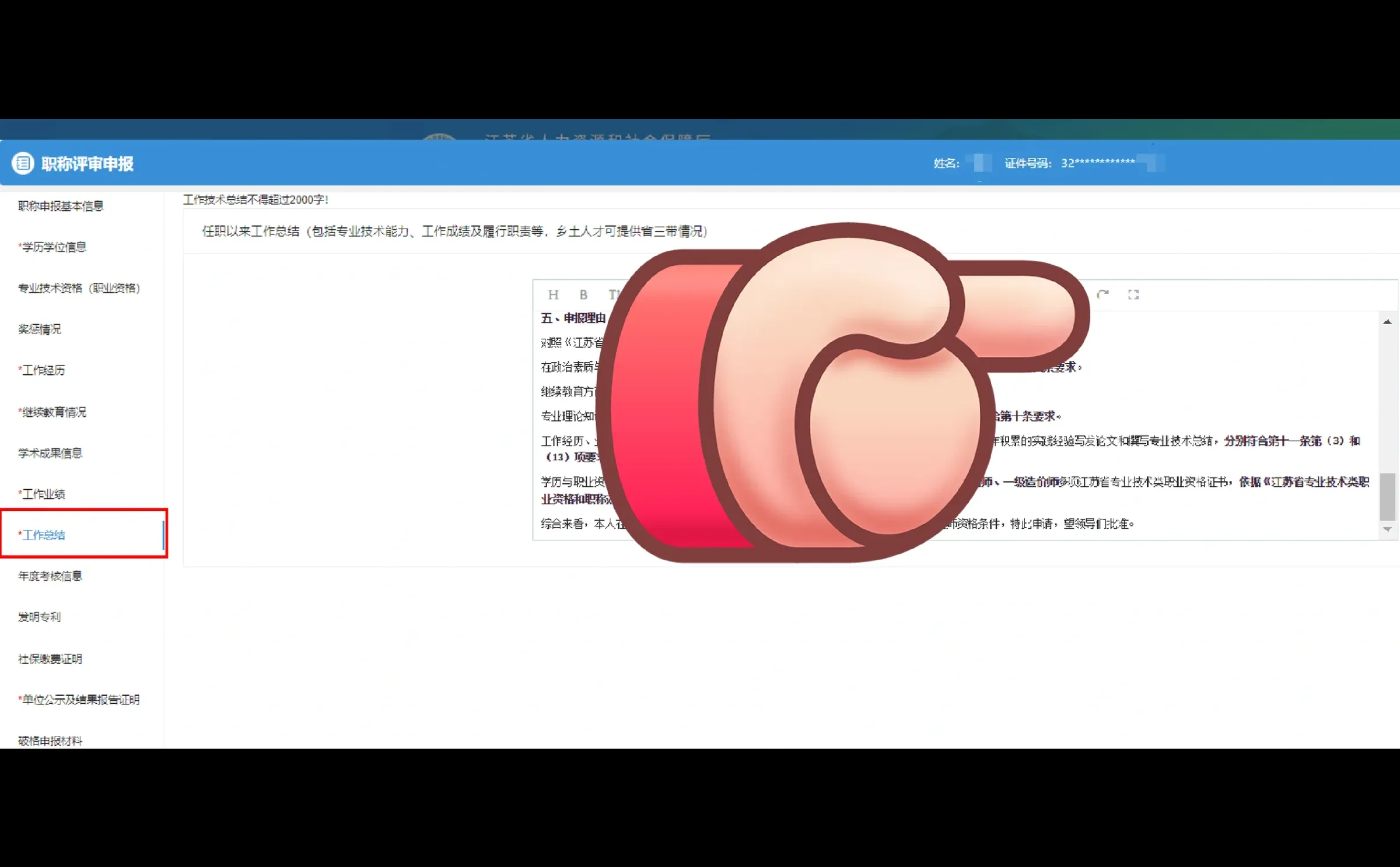Open the 职称申报基本信息 section

coord(61,205)
